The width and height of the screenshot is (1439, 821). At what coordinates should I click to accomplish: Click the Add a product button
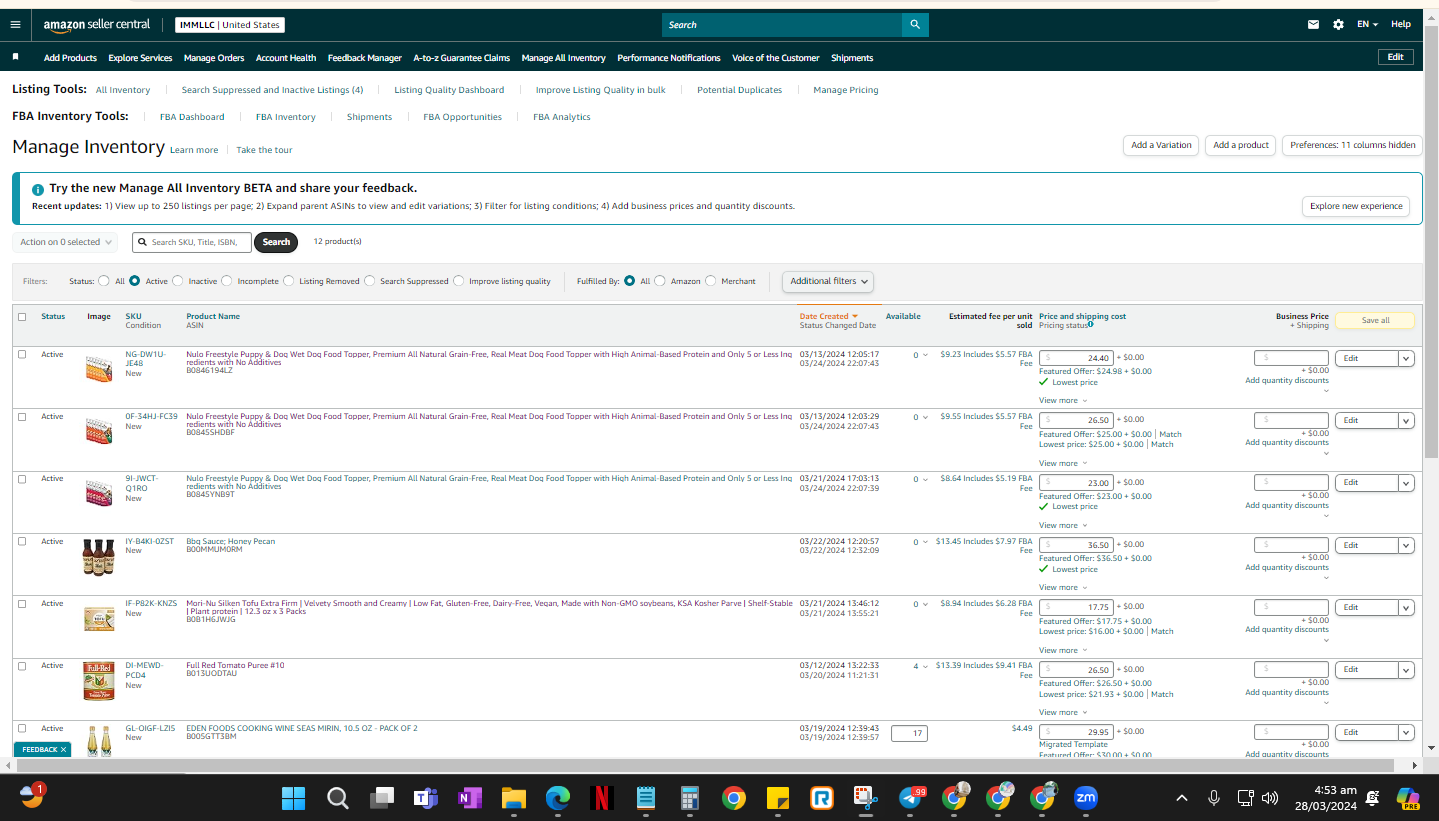(x=1241, y=145)
